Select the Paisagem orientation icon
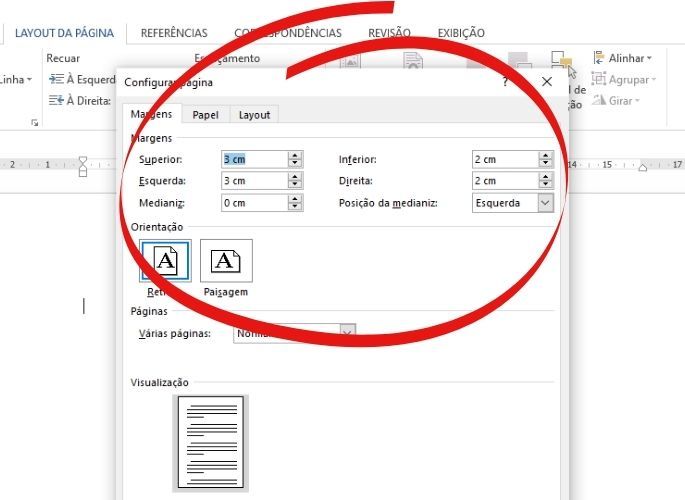Viewport: 685px width, 500px height. tap(226, 261)
